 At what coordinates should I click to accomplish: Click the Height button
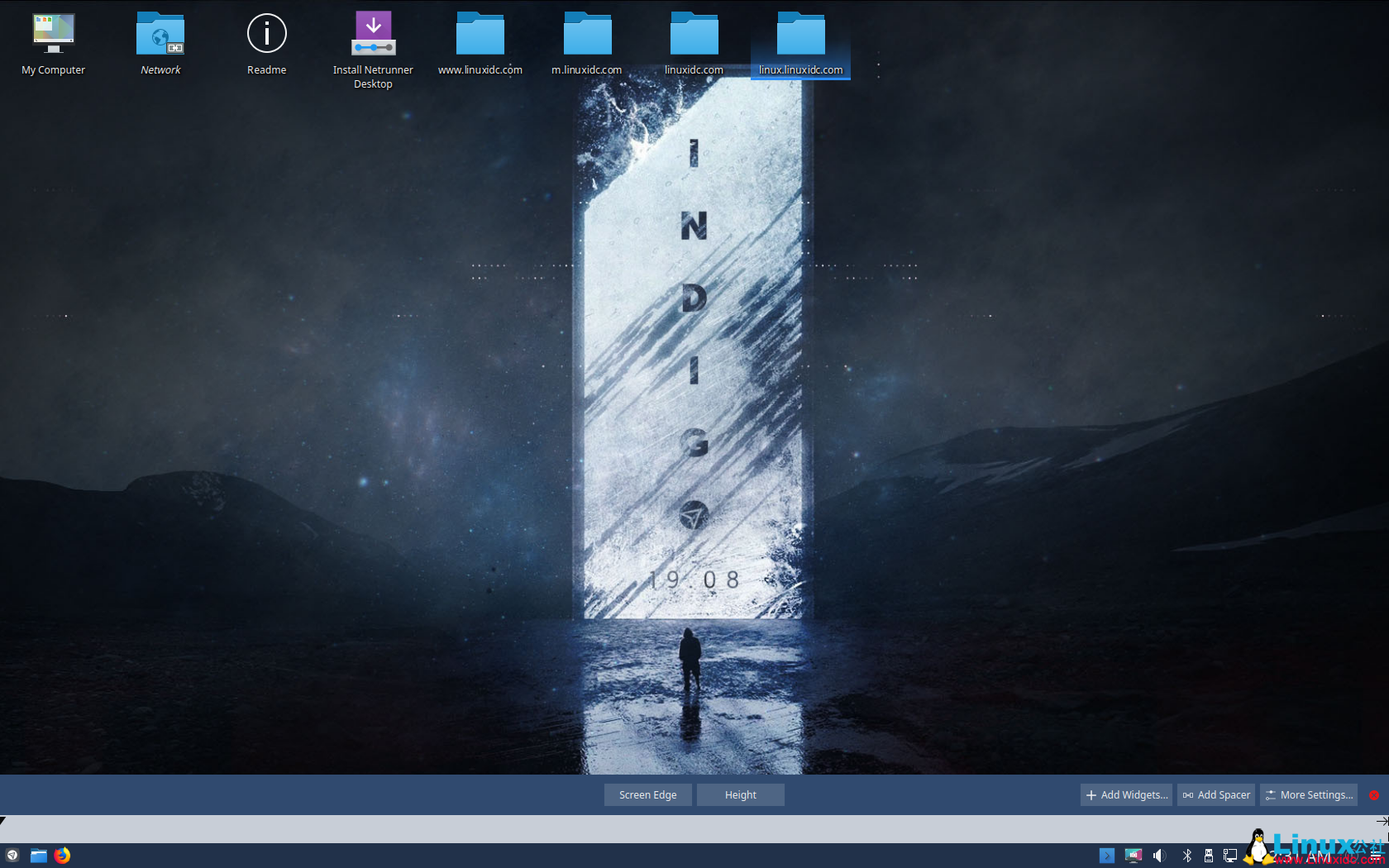point(741,795)
